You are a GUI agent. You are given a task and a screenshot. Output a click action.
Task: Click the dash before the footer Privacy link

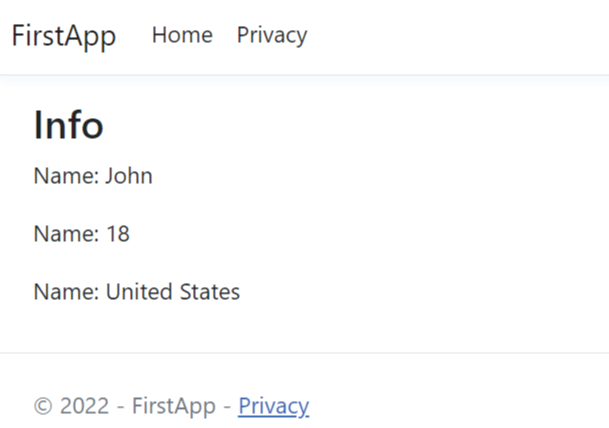pyautogui.click(x=227, y=407)
